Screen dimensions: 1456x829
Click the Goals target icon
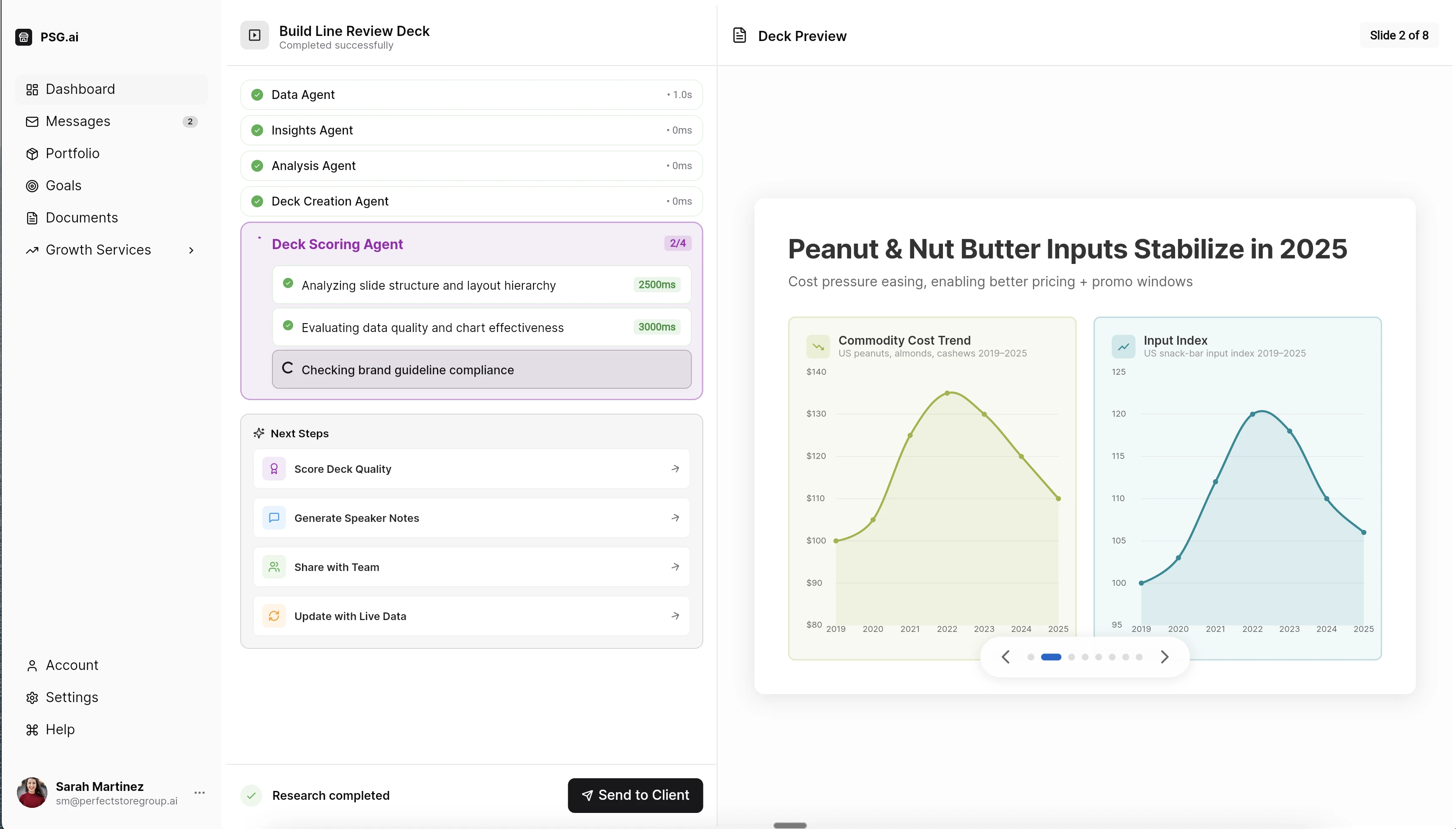pyautogui.click(x=32, y=186)
